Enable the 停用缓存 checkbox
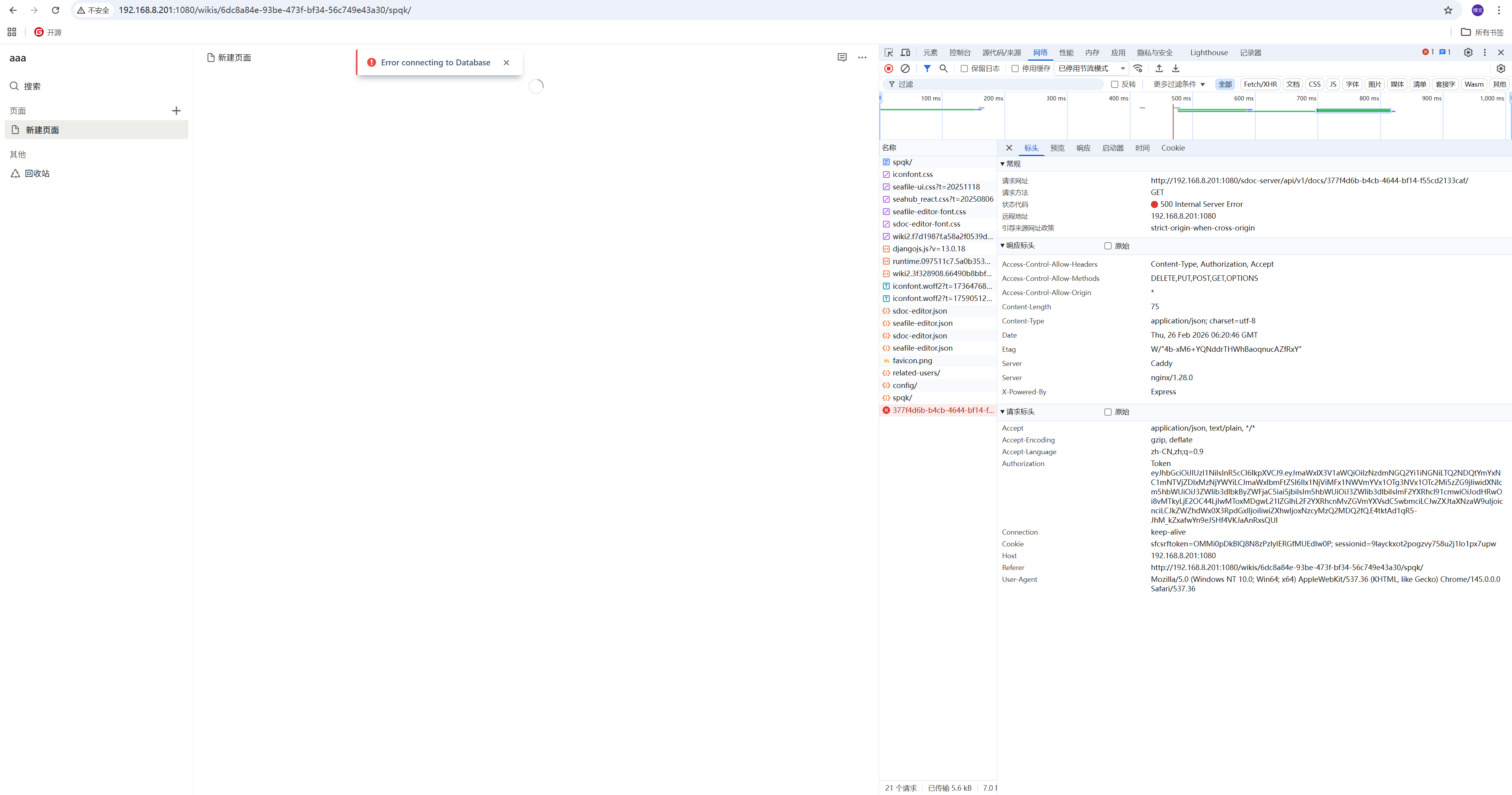The width and height of the screenshot is (1512, 795). tap(1015, 69)
